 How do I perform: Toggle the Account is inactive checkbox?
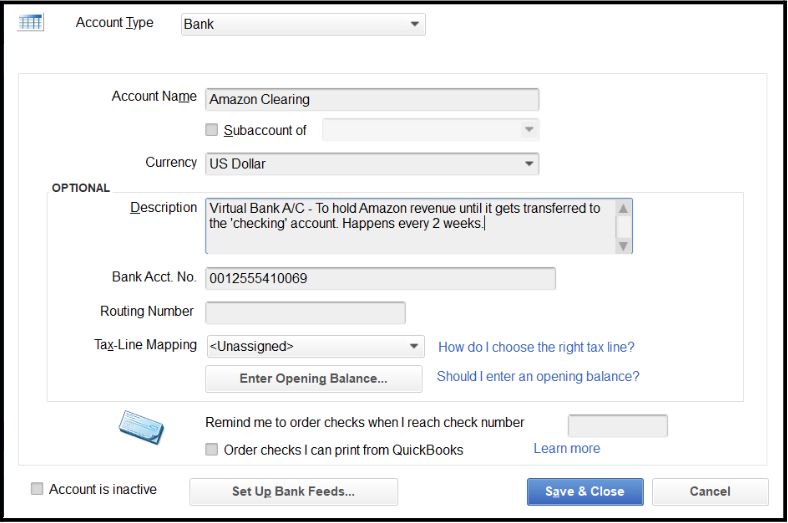37,489
